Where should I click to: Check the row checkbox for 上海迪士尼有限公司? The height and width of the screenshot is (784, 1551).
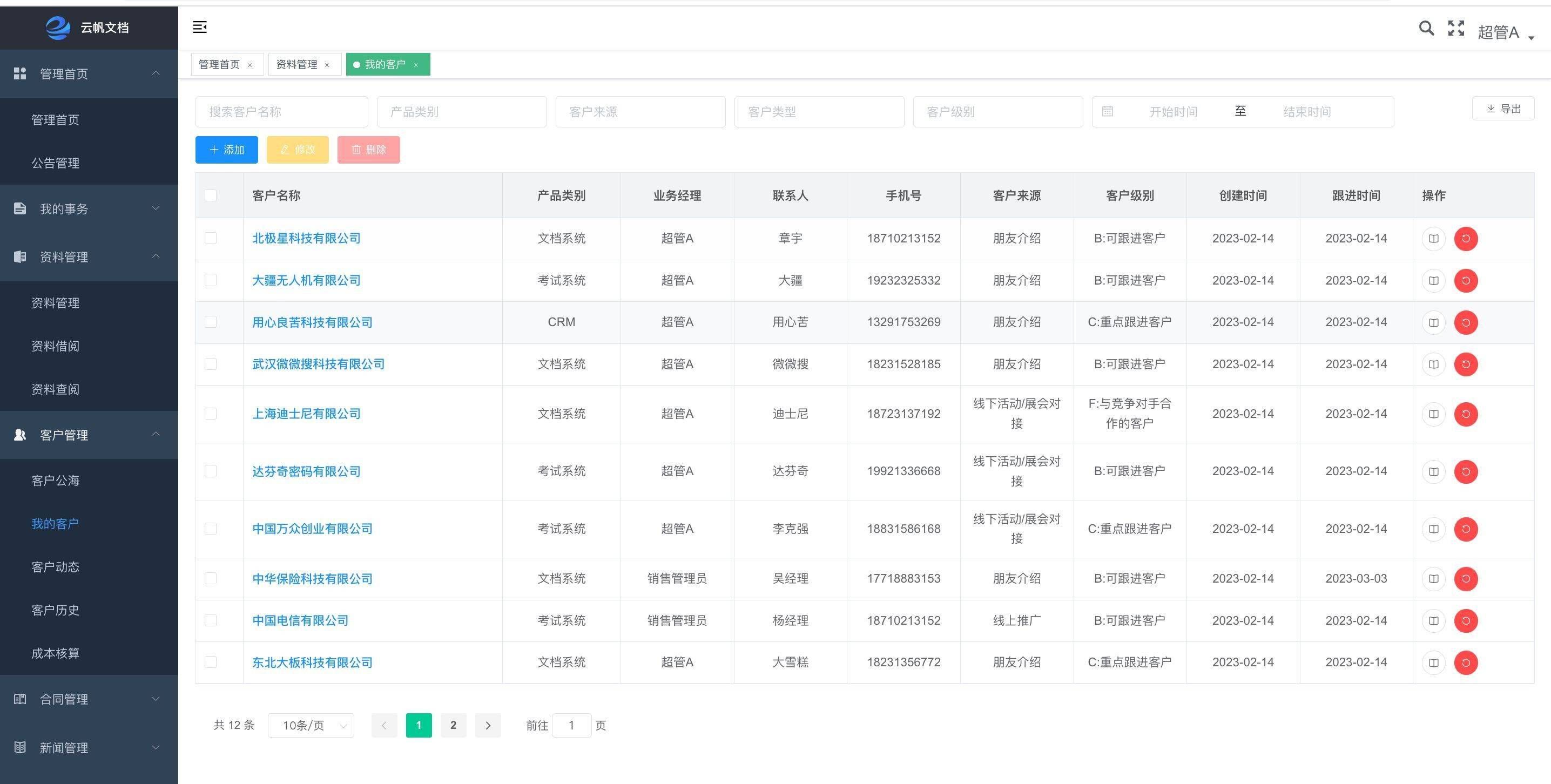click(x=210, y=414)
